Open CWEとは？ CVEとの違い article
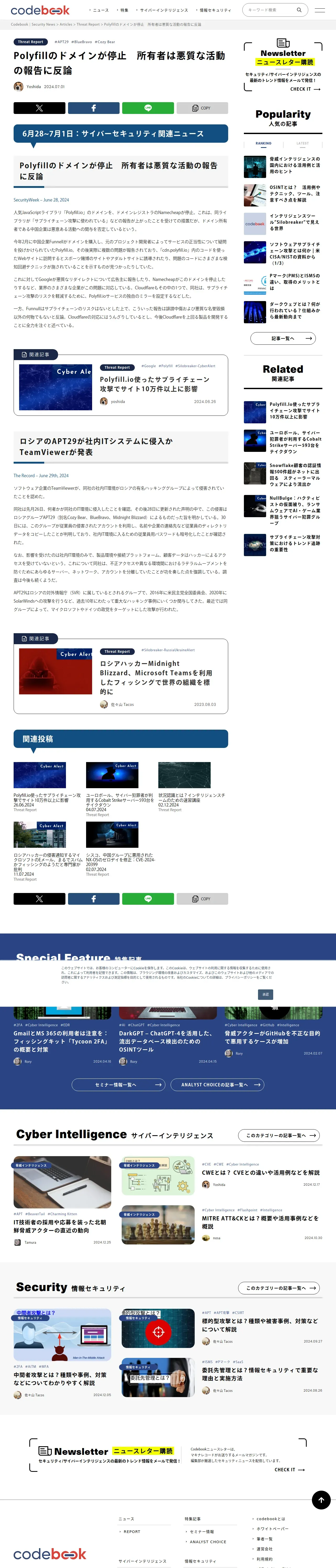The image size is (336, 1568). (x=260, y=1172)
